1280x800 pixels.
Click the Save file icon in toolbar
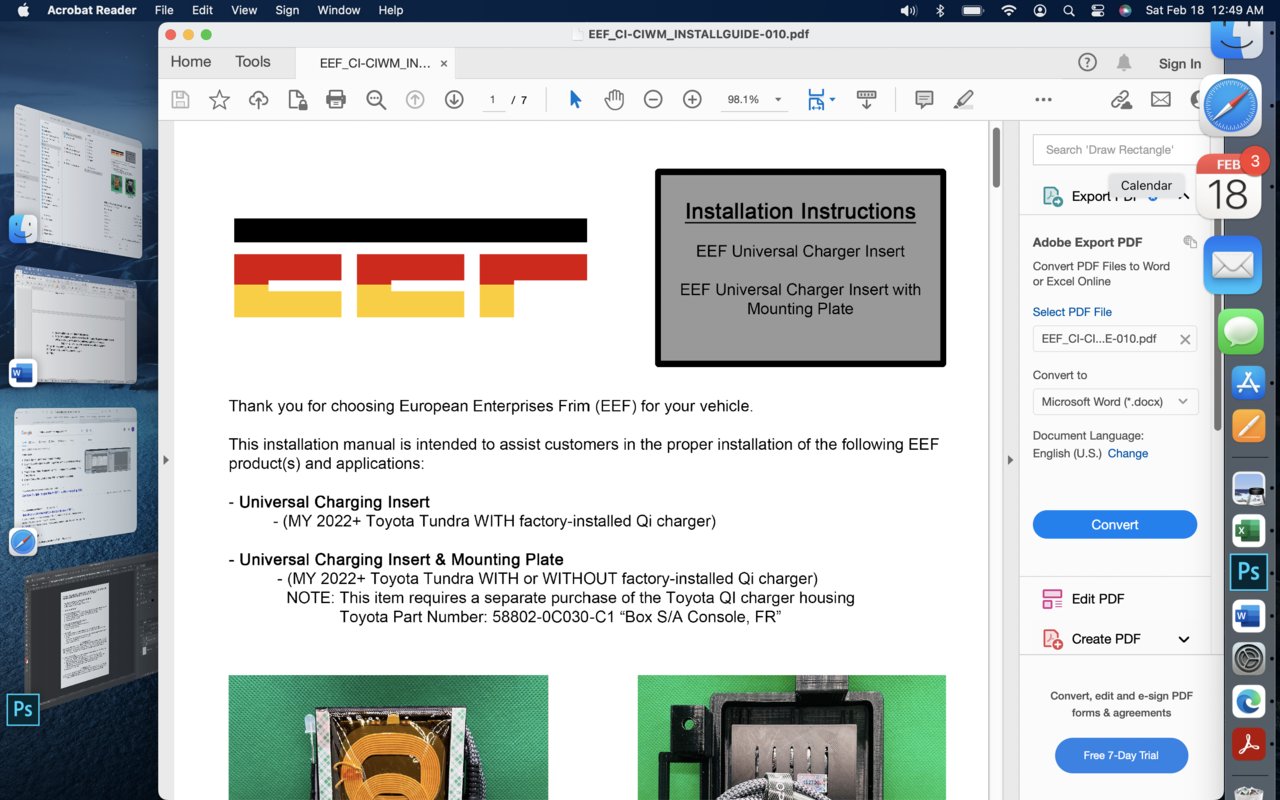point(180,99)
